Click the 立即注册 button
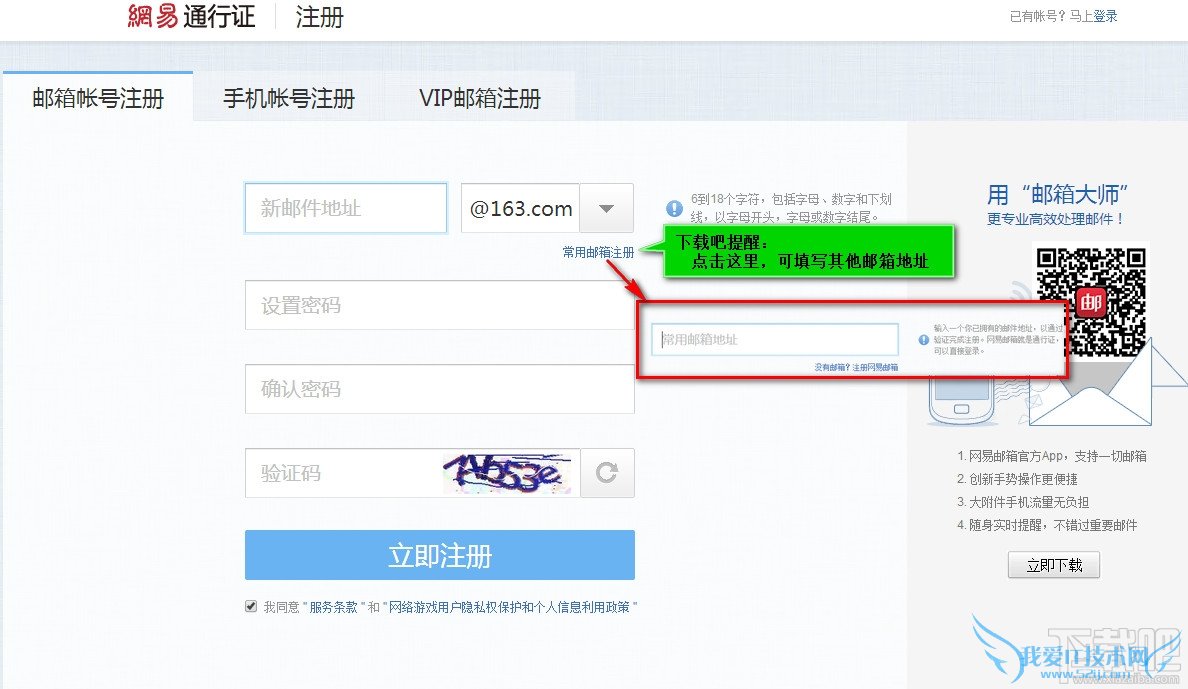This screenshot has height=689, width=1188. tap(439, 555)
